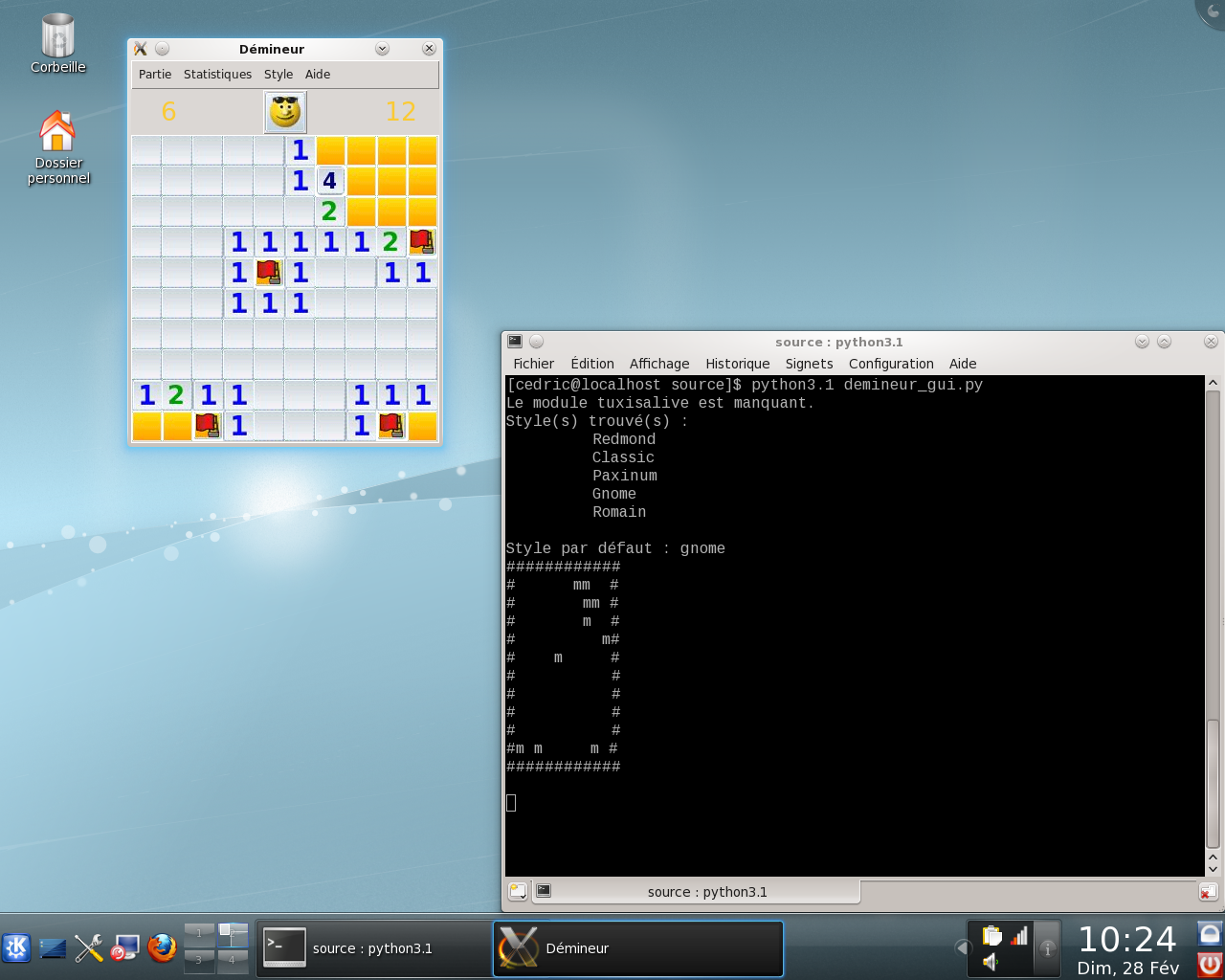Open the Fichier menu in the terminal
This screenshot has width=1225, height=980.
coord(533,364)
